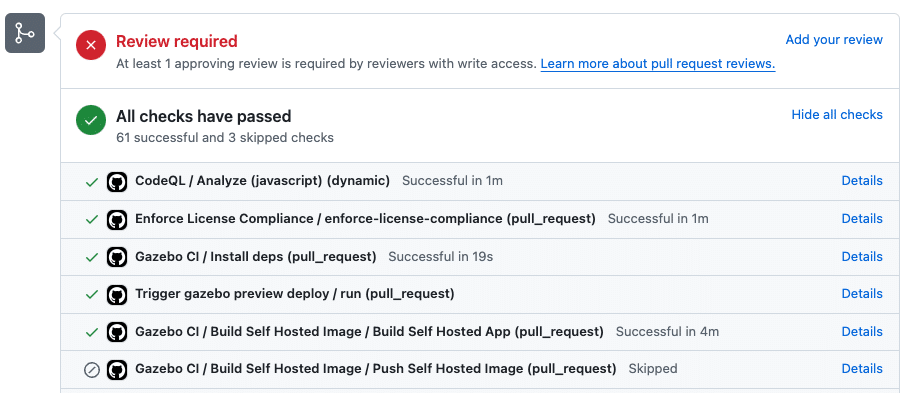Screen dimensions: 910x393
Task: Click Successful in 1m beside License Compliance
Action: coord(658,218)
